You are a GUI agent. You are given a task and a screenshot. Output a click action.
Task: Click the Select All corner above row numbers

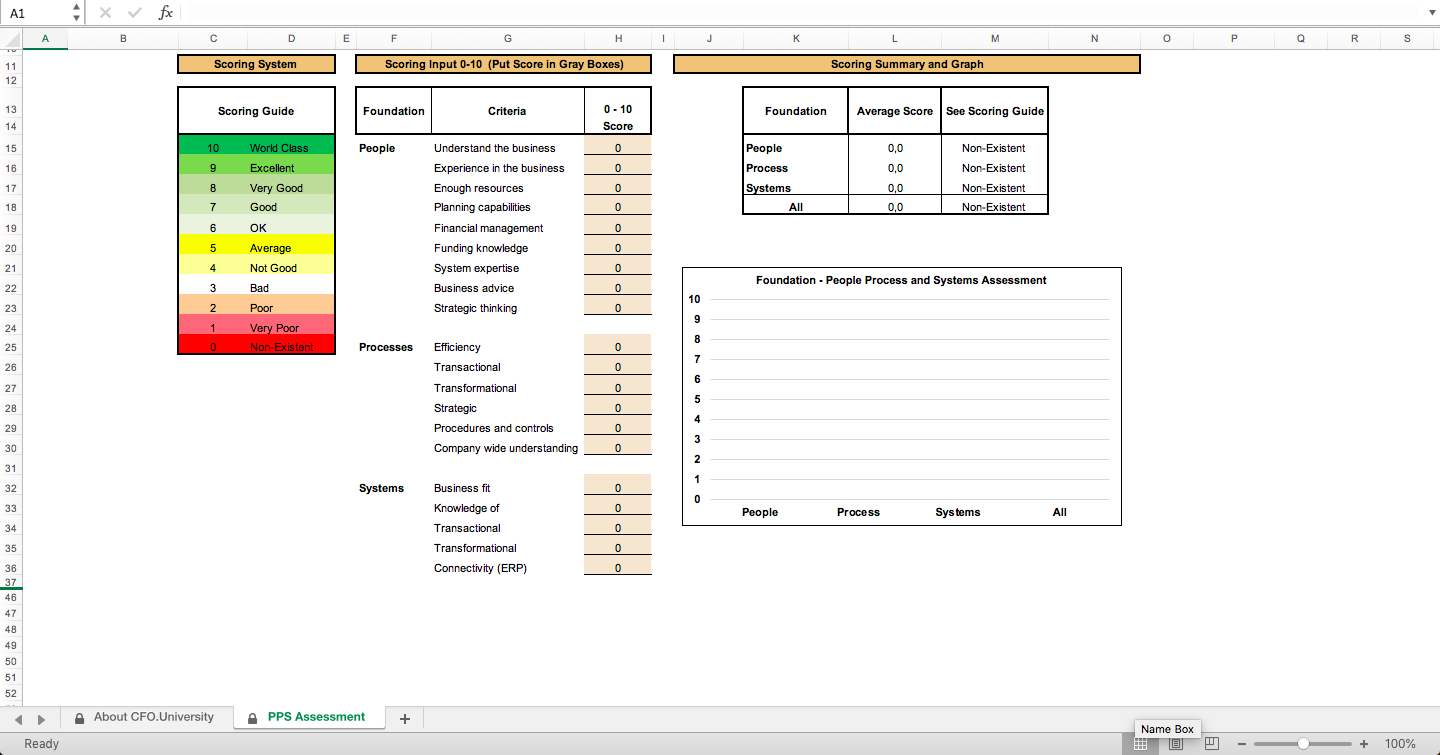click(x=11, y=39)
